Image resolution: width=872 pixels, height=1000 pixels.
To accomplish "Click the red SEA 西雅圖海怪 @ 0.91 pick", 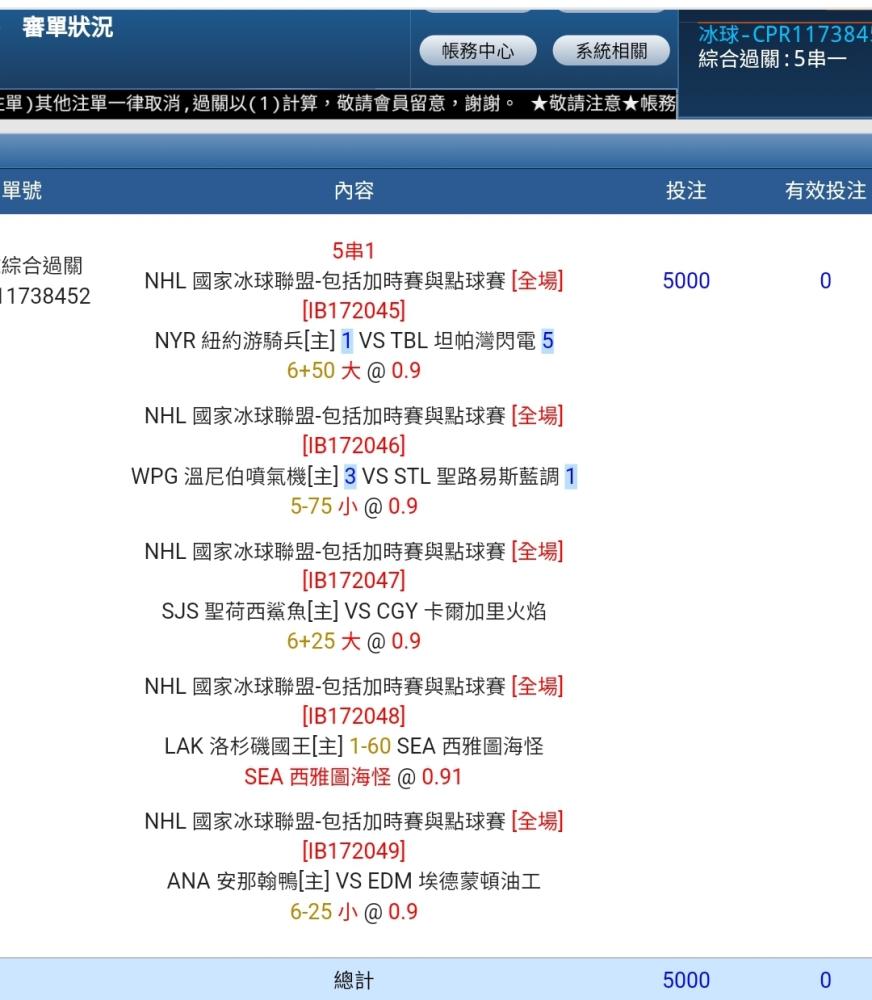I will 353,777.
